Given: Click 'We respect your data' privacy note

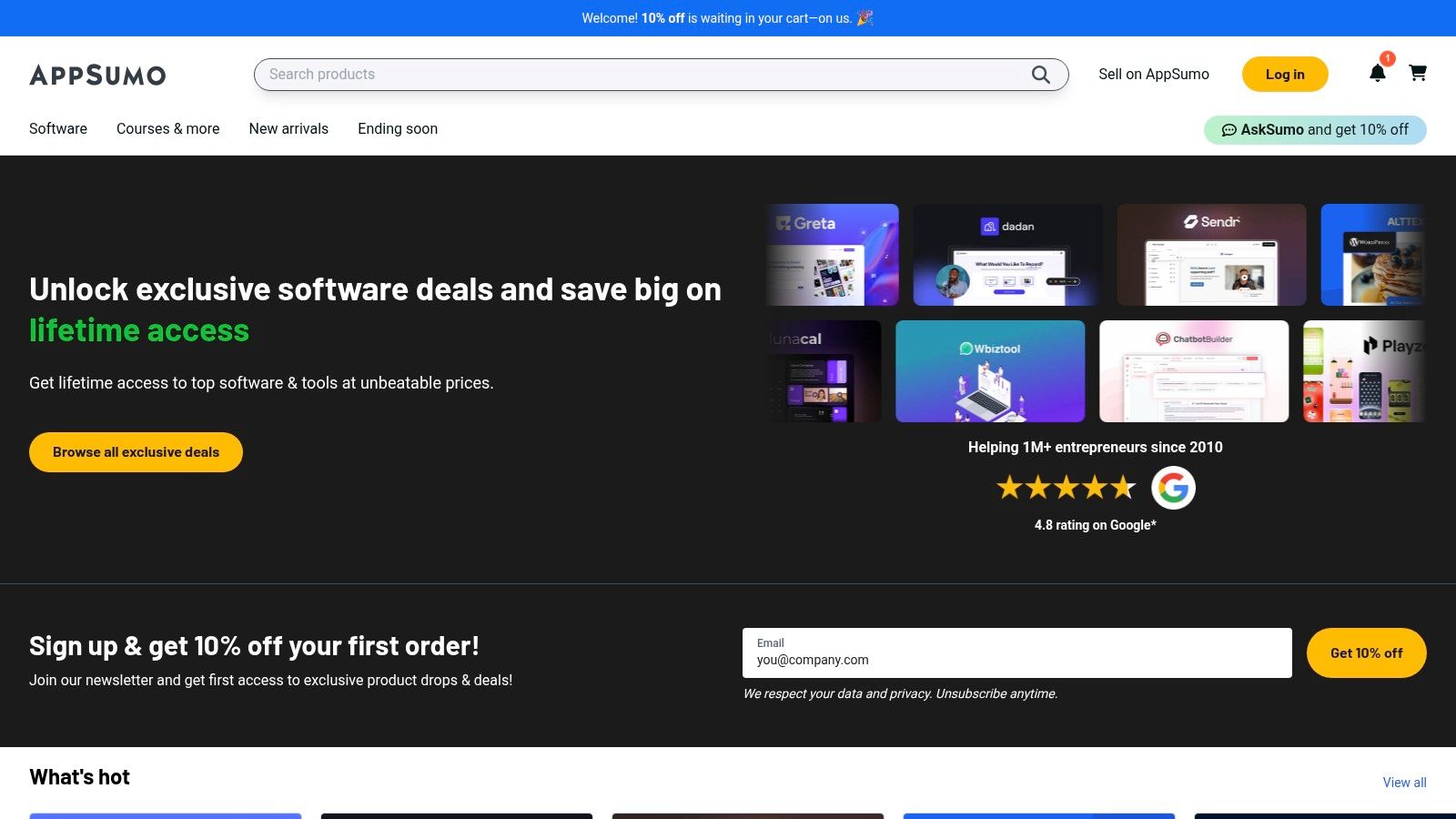Looking at the screenshot, I should point(900,693).
